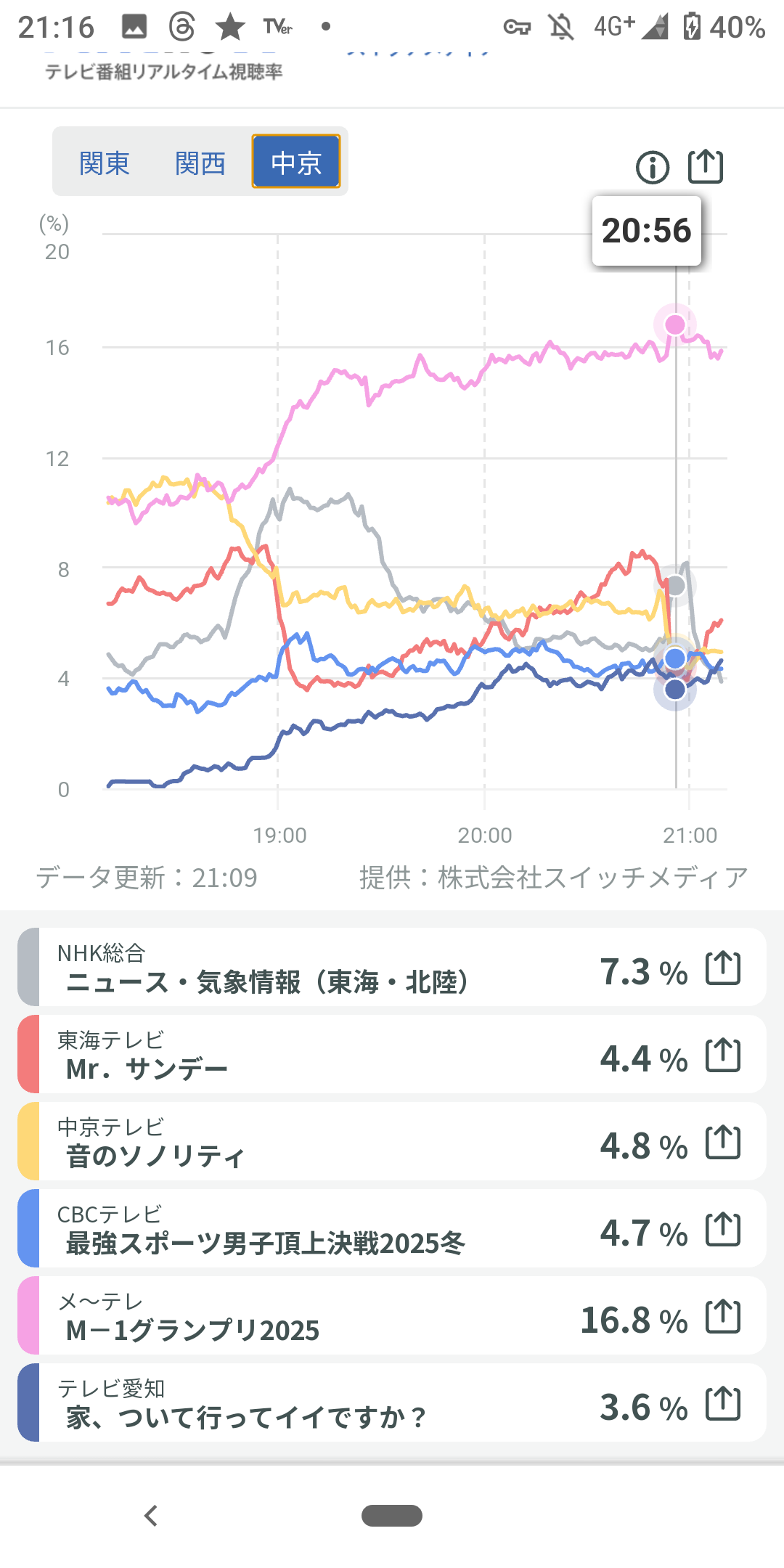The height and width of the screenshot is (1568, 784).
Task: Share the CBCテレビ sports program rating
Action: [723, 1230]
